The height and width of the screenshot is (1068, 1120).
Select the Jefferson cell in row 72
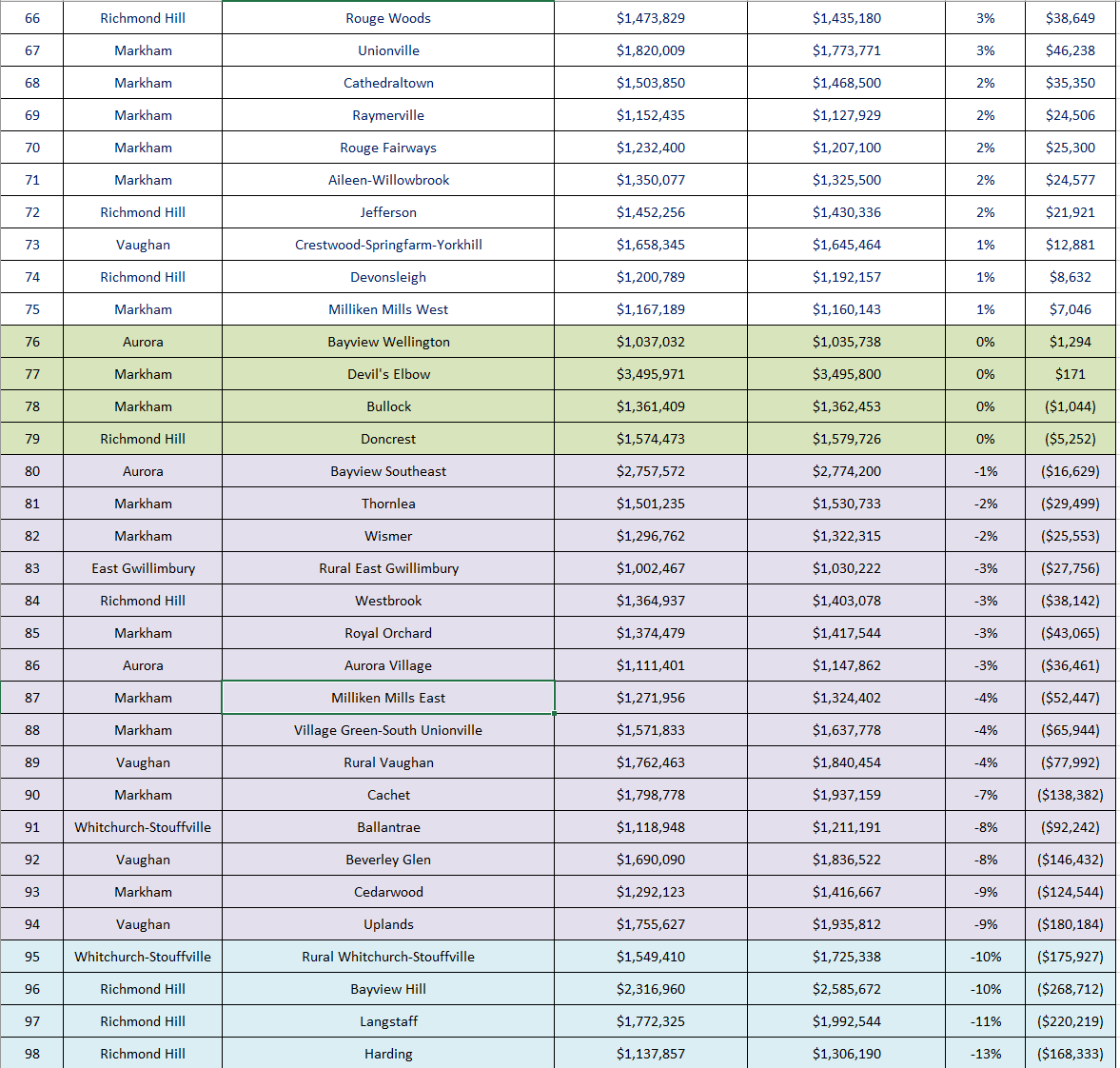point(388,212)
